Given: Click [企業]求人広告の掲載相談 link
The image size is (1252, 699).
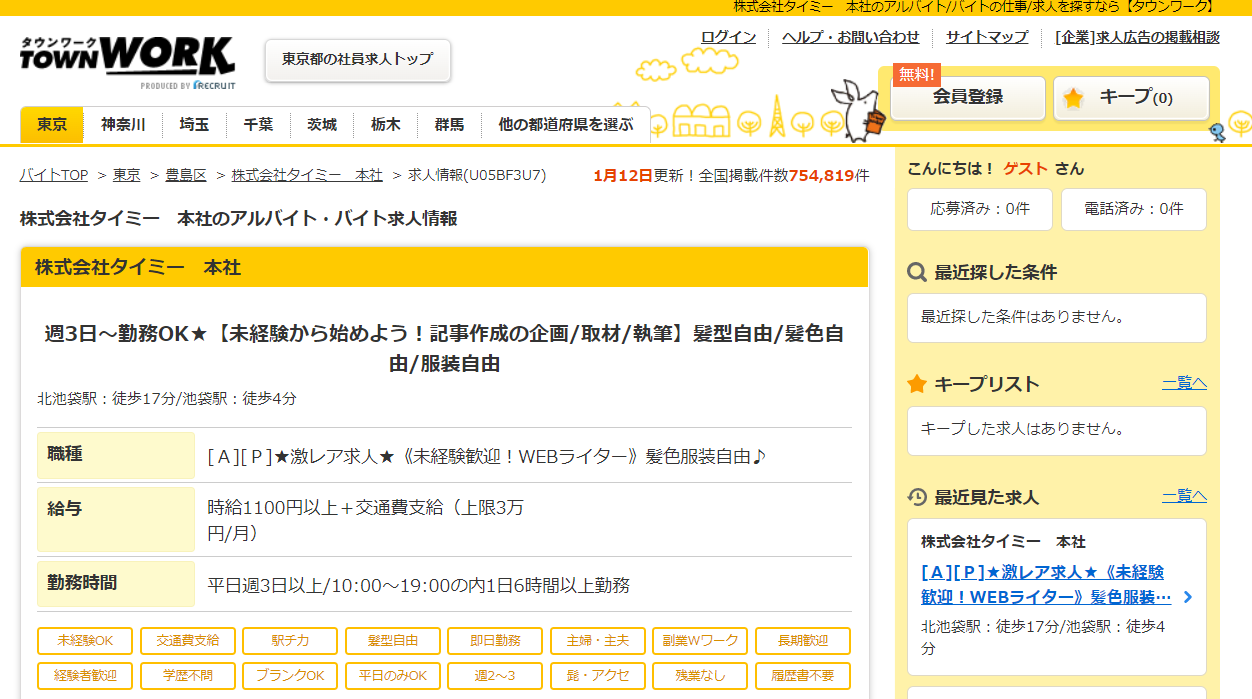Looking at the screenshot, I should coord(1138,37).
